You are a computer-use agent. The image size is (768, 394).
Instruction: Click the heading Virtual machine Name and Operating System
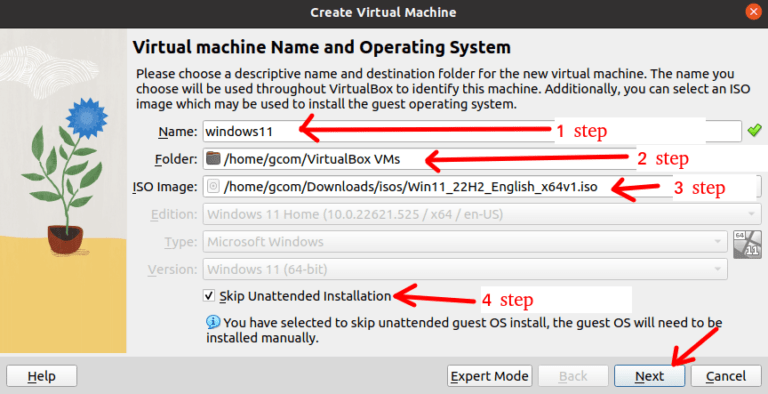pos(322,48)
